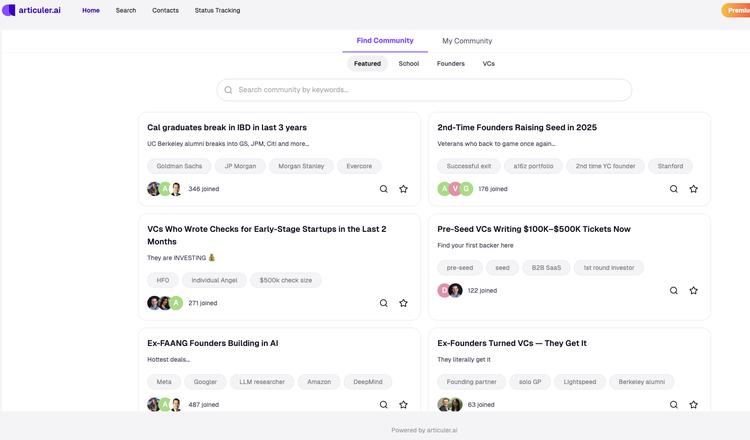The width and height of the screenshot is (750, 440).
Task: Click star icon on Ex-FAANG Founders card
Action: pos(403,405)
